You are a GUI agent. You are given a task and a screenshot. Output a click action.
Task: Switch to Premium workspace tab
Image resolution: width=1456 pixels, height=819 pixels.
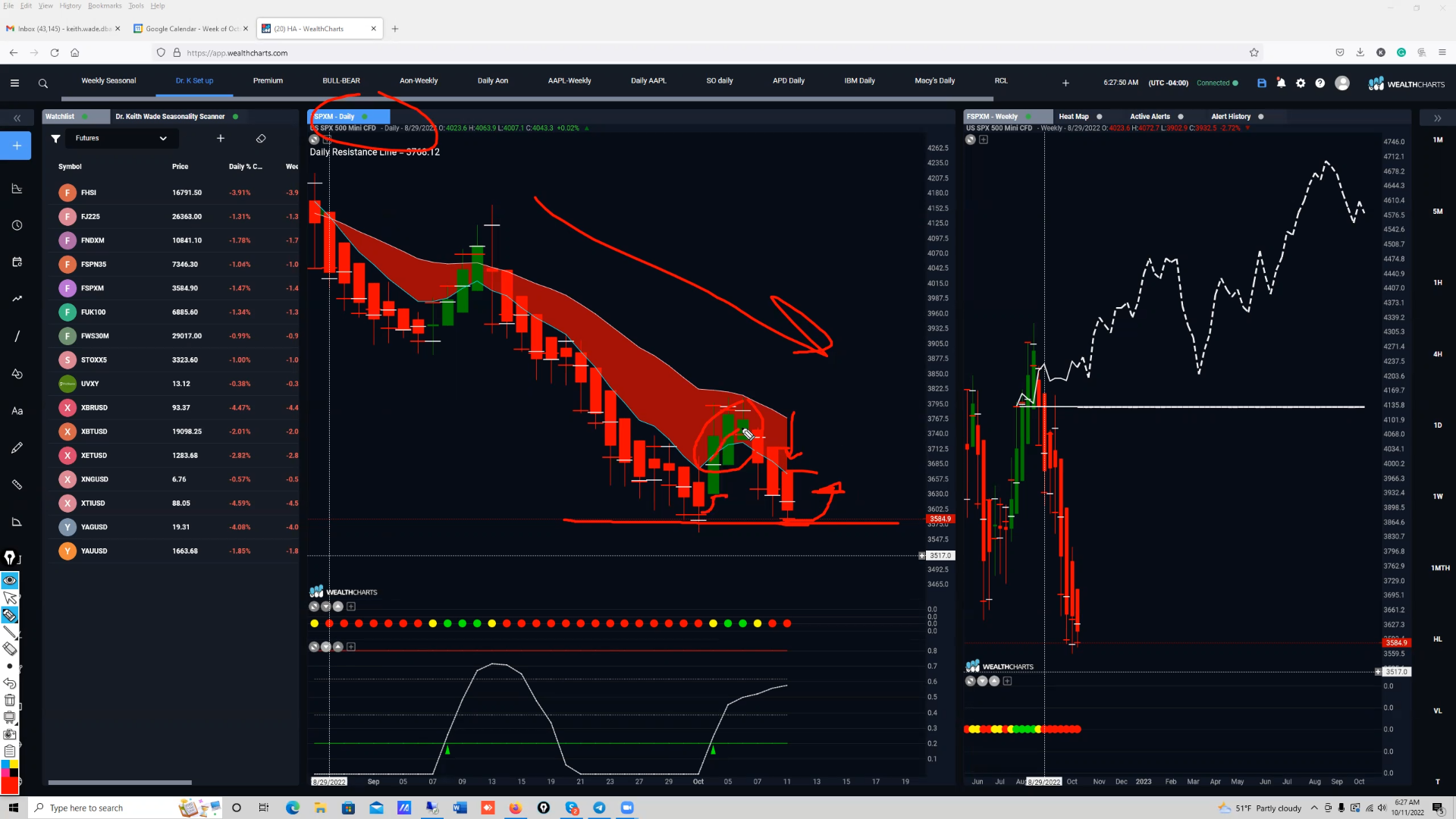[x=268, y=80]
